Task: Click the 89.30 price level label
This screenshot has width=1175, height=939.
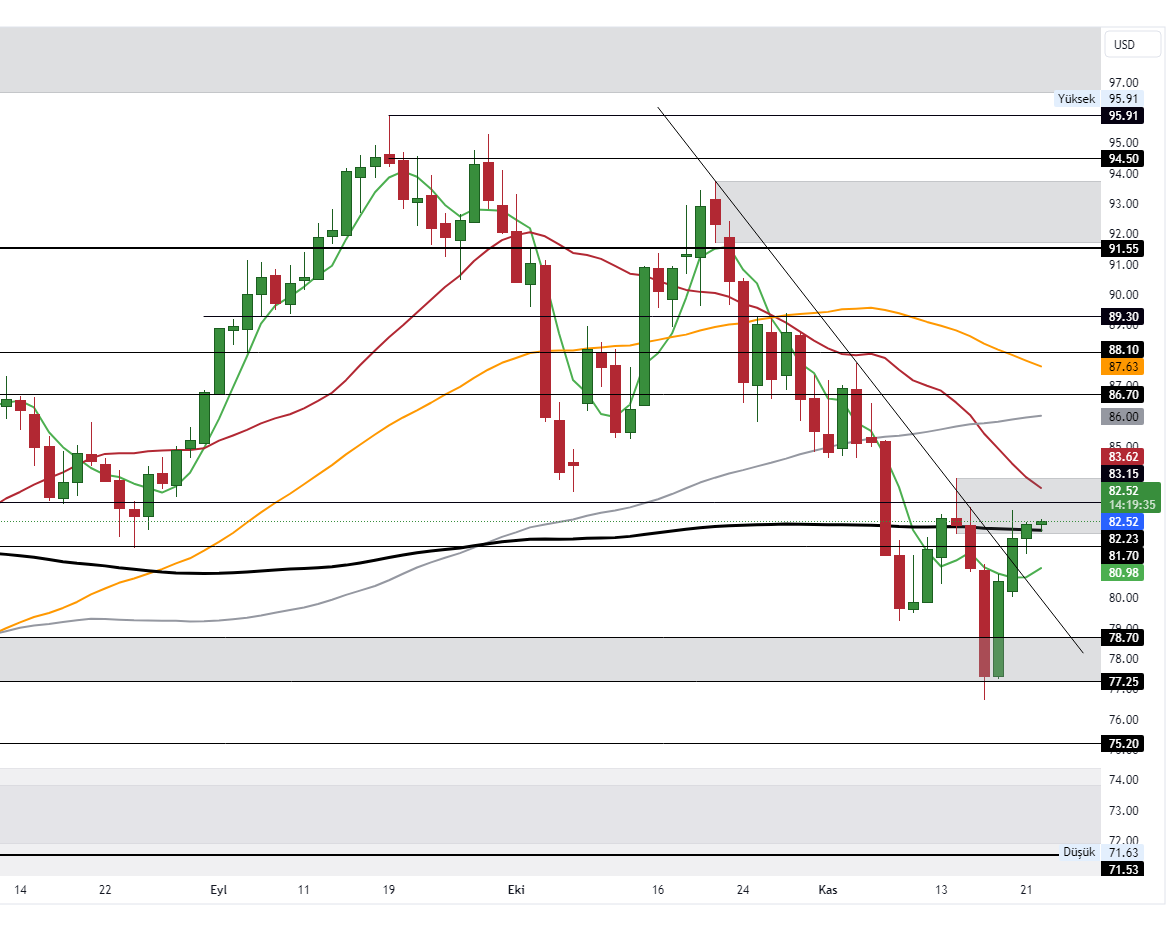Action: 1124,316
